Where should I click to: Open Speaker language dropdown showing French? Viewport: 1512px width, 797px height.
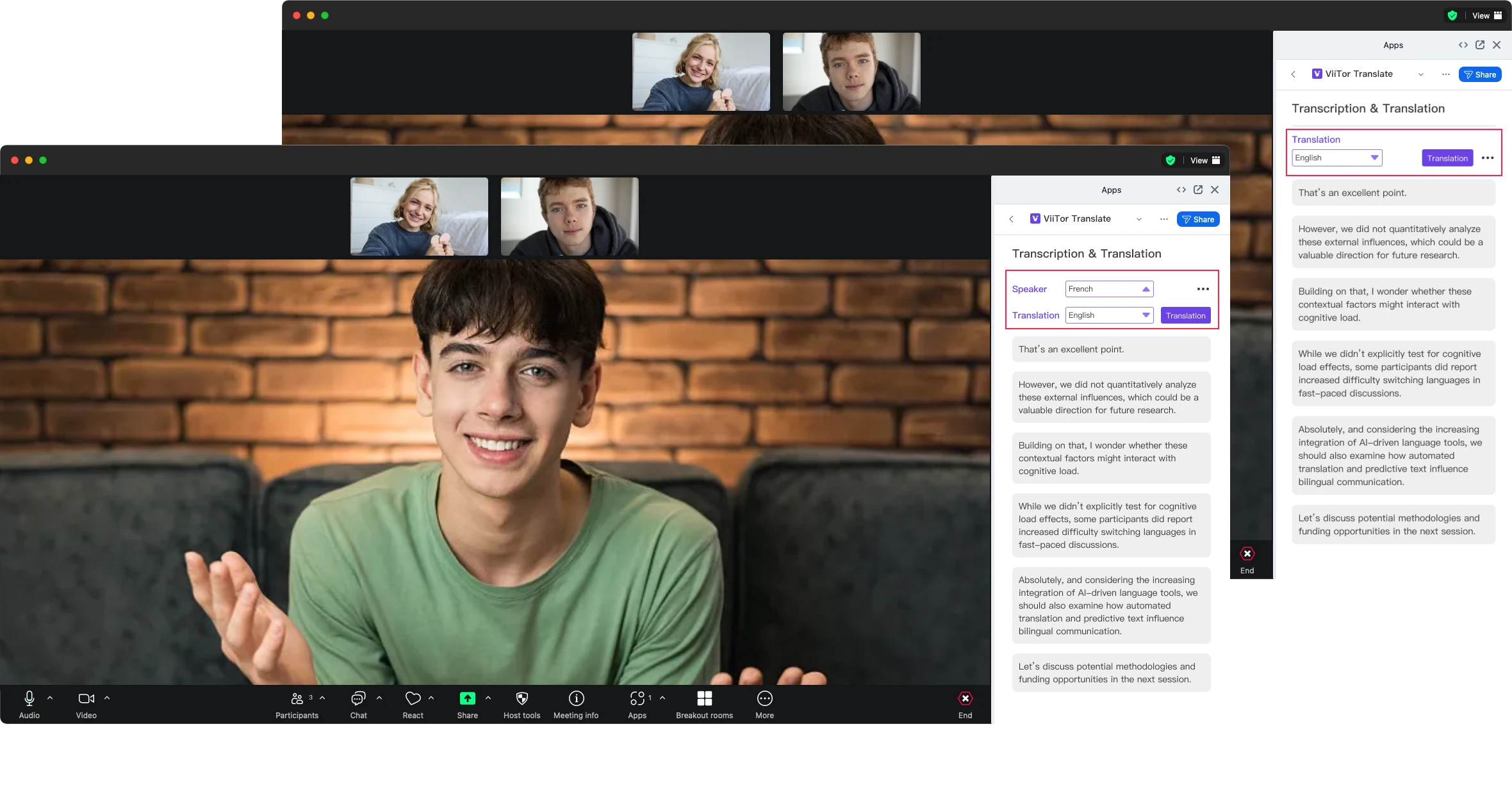1109,289
